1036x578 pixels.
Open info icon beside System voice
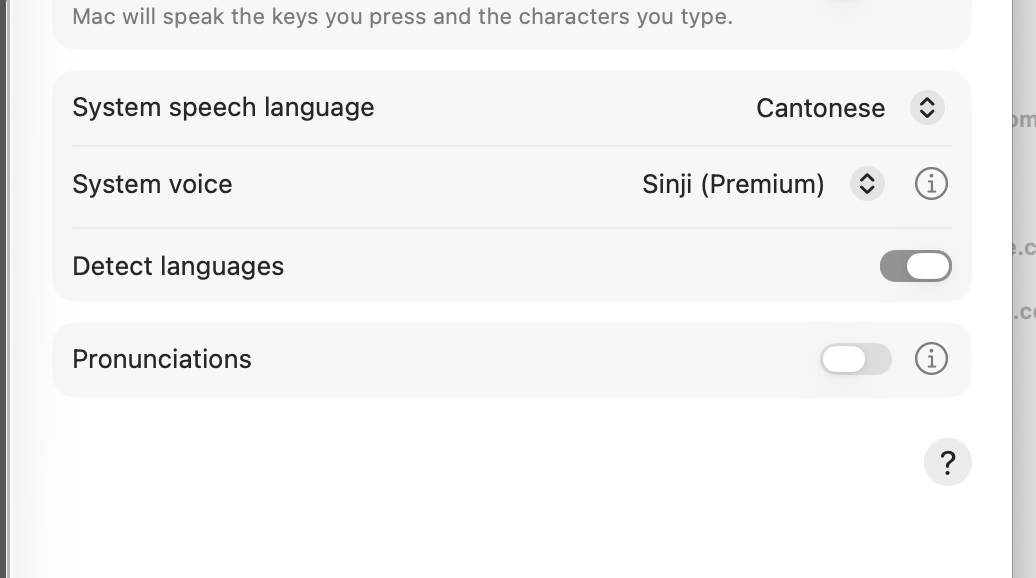[931, 184]
